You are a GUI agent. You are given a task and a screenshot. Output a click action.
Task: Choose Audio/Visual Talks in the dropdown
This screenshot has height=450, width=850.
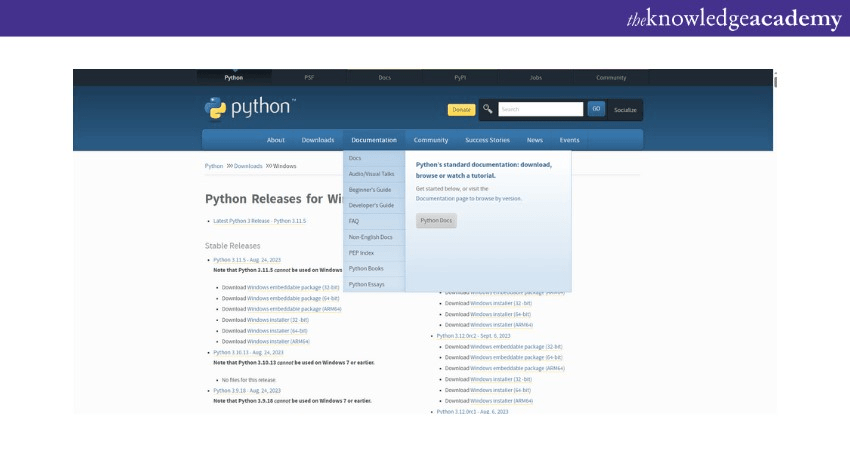[x=374, y=174]
